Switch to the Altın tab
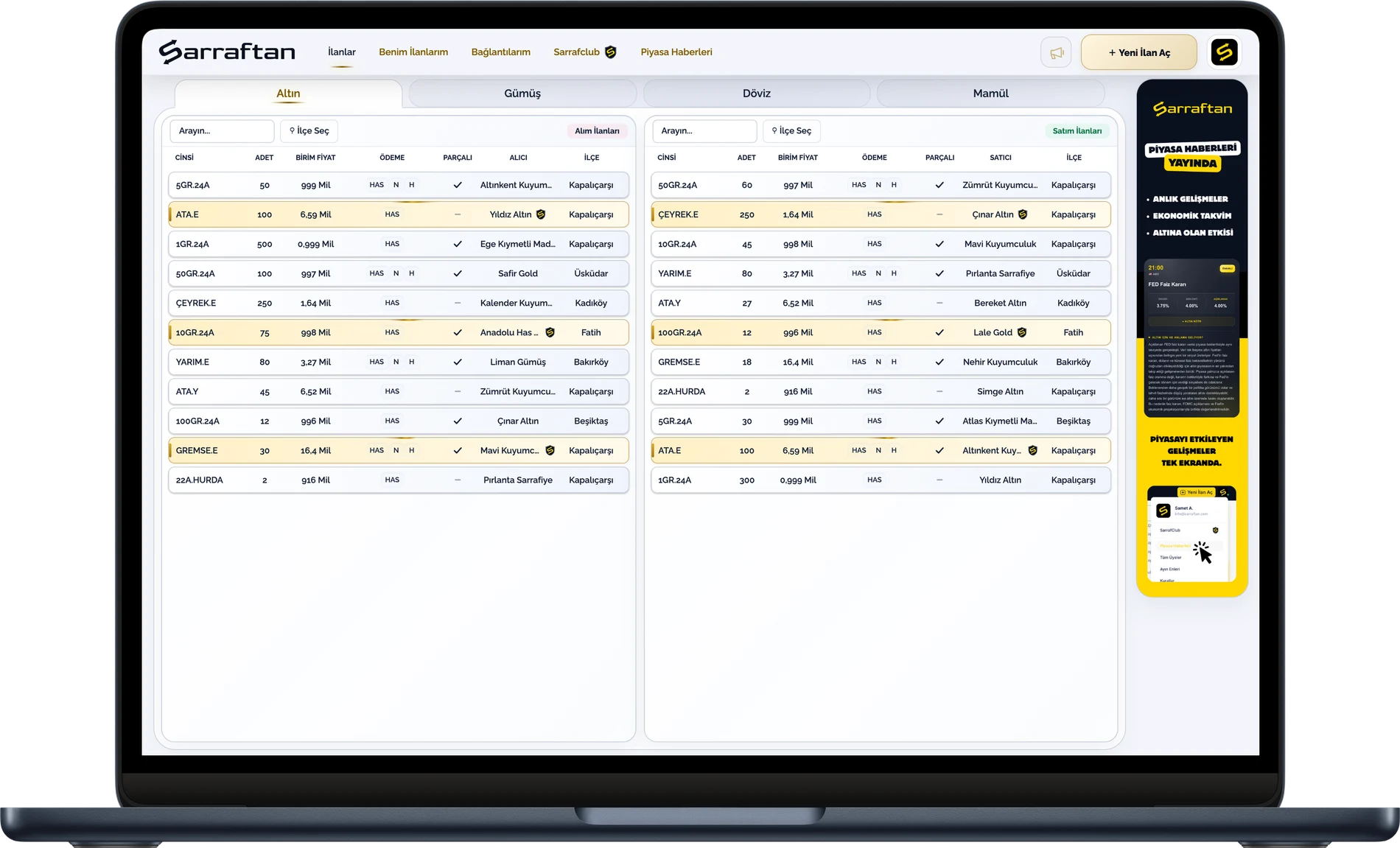Screen dimensions: 1400x848 coord(288,94)
